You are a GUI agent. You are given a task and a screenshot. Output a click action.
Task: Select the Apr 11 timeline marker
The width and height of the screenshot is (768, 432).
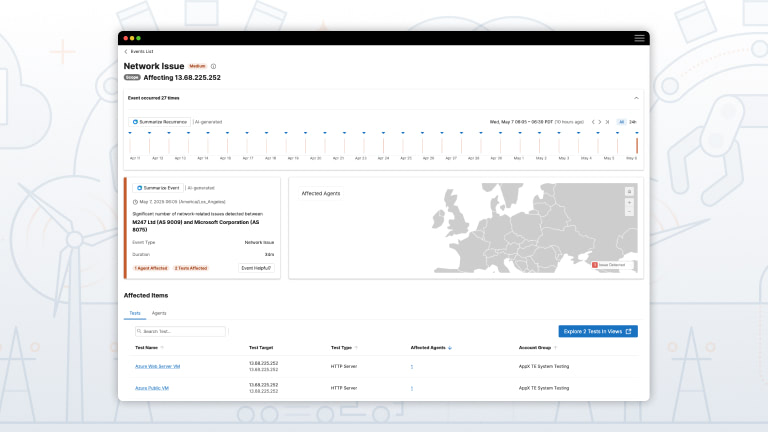[x=130, y=145]
